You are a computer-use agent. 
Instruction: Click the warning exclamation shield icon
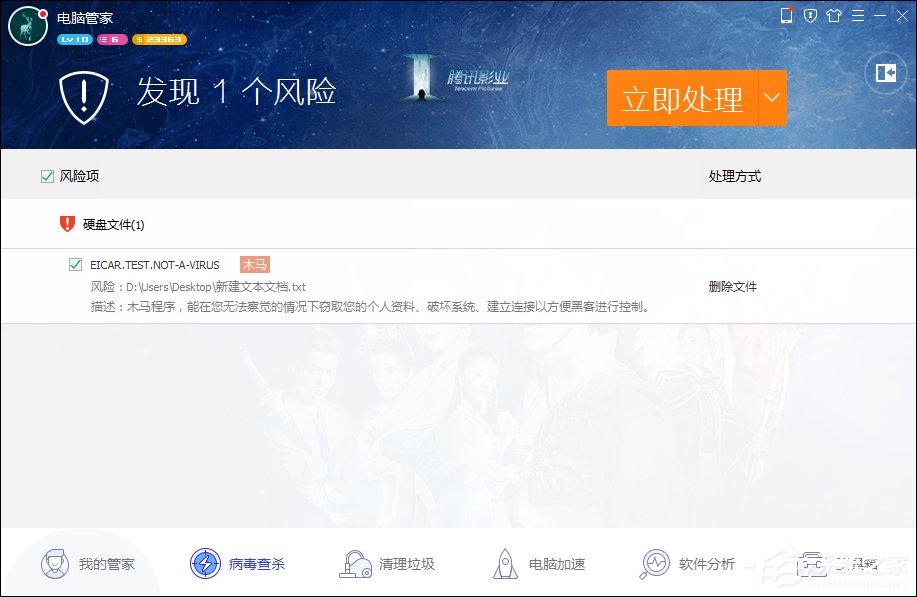(x=84, y=94)
